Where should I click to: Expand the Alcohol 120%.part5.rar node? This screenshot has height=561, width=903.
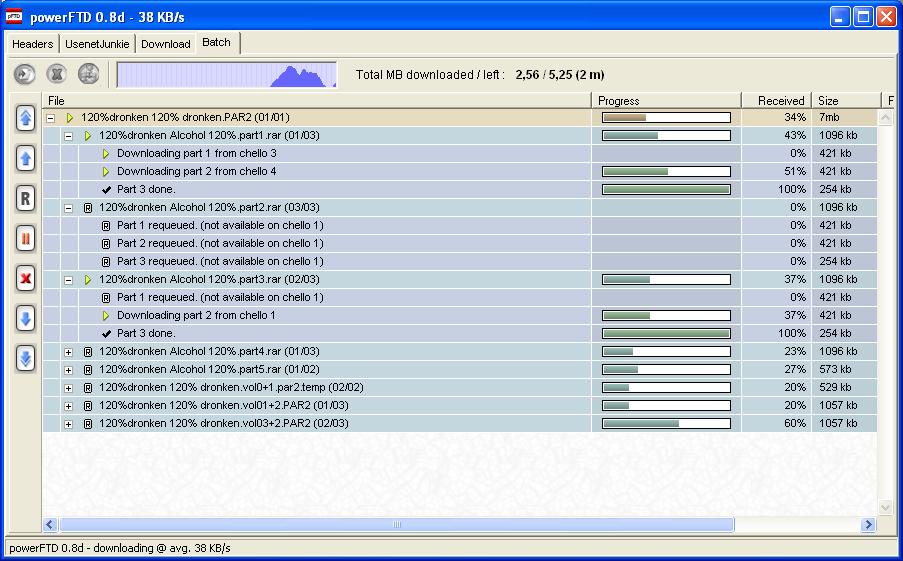tap(69, 370)
